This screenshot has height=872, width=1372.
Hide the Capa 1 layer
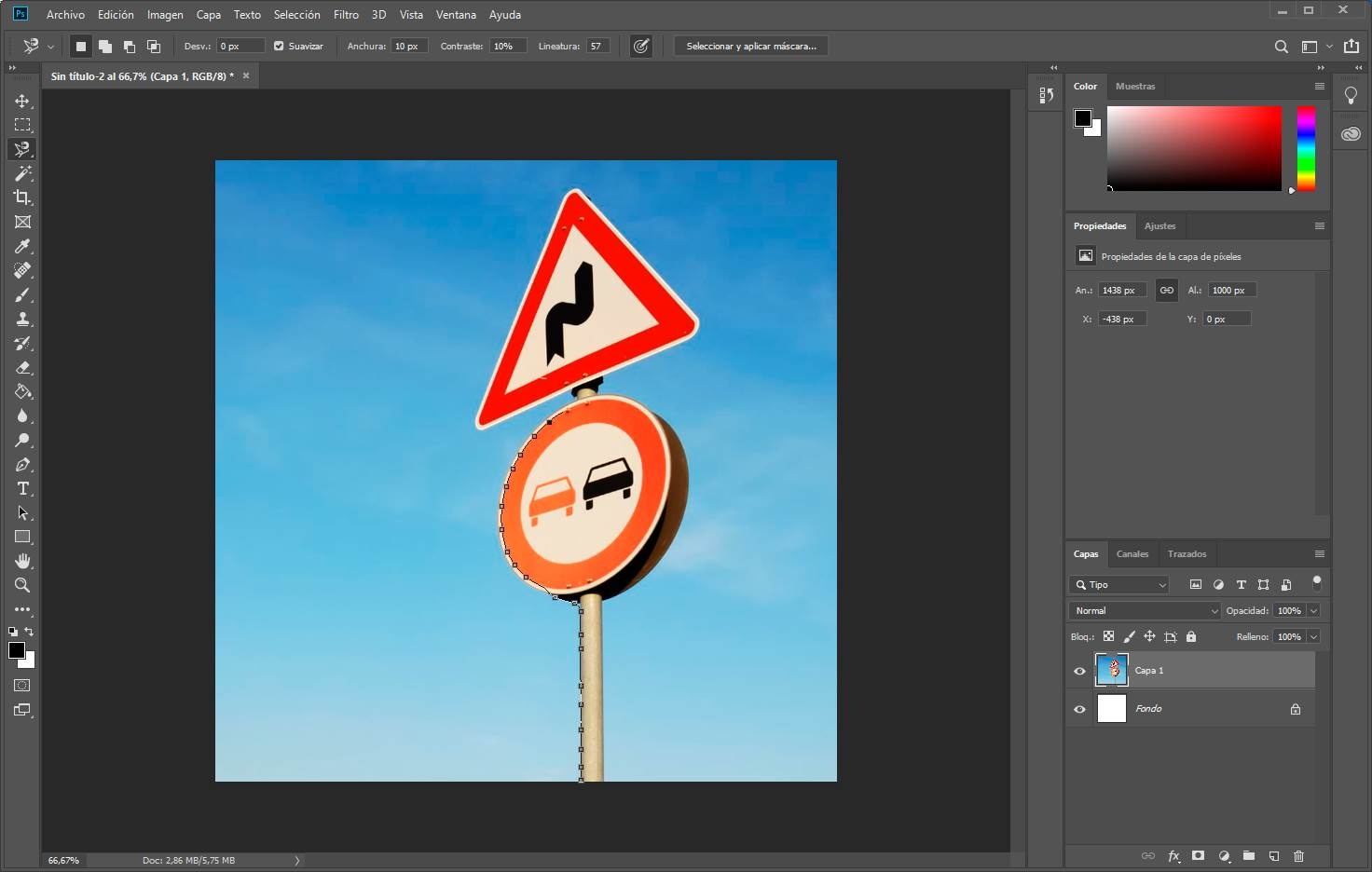[x=1079, y=671]
